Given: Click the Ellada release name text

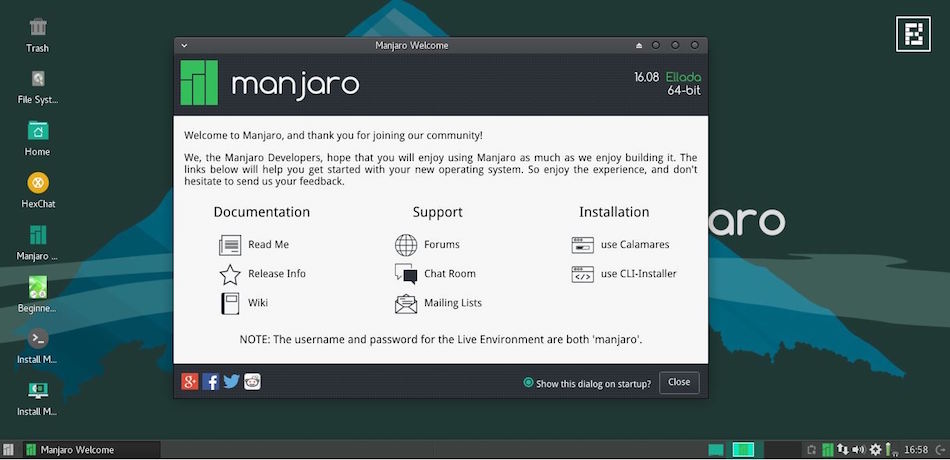Looking at the screenshot, I should [x=683, y=78].
